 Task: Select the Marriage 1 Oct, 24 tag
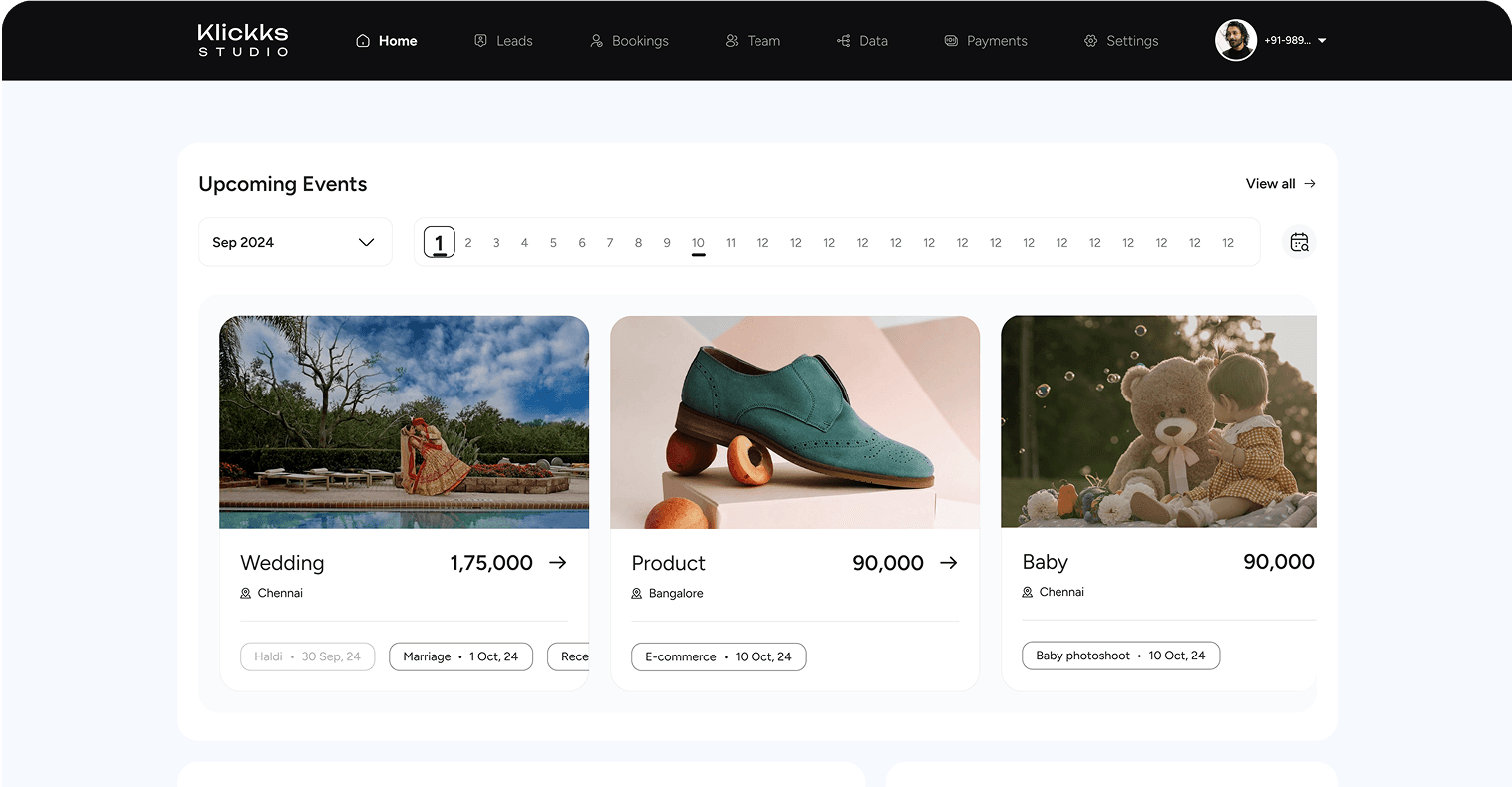(460, 656)
